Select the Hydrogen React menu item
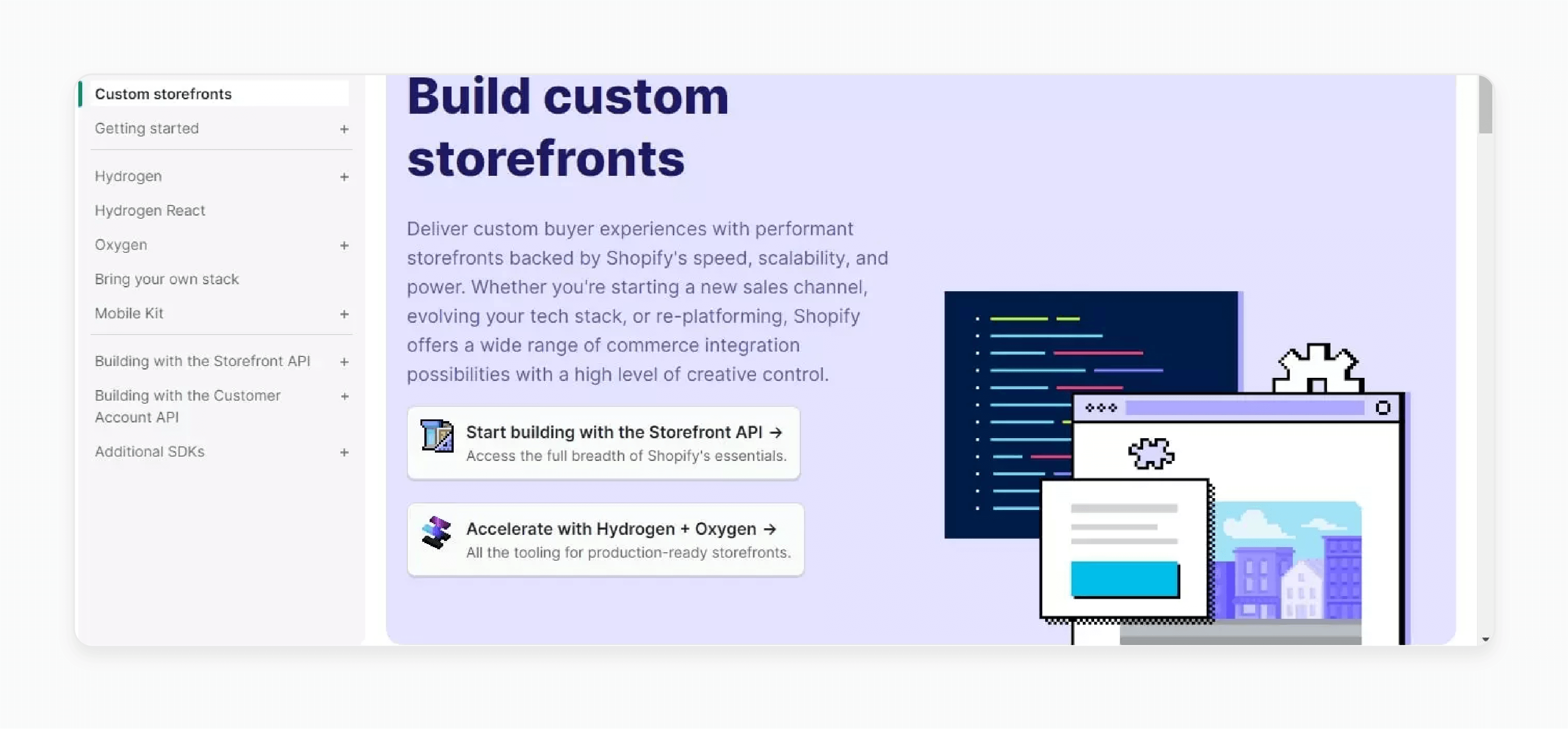 [149, 210]
